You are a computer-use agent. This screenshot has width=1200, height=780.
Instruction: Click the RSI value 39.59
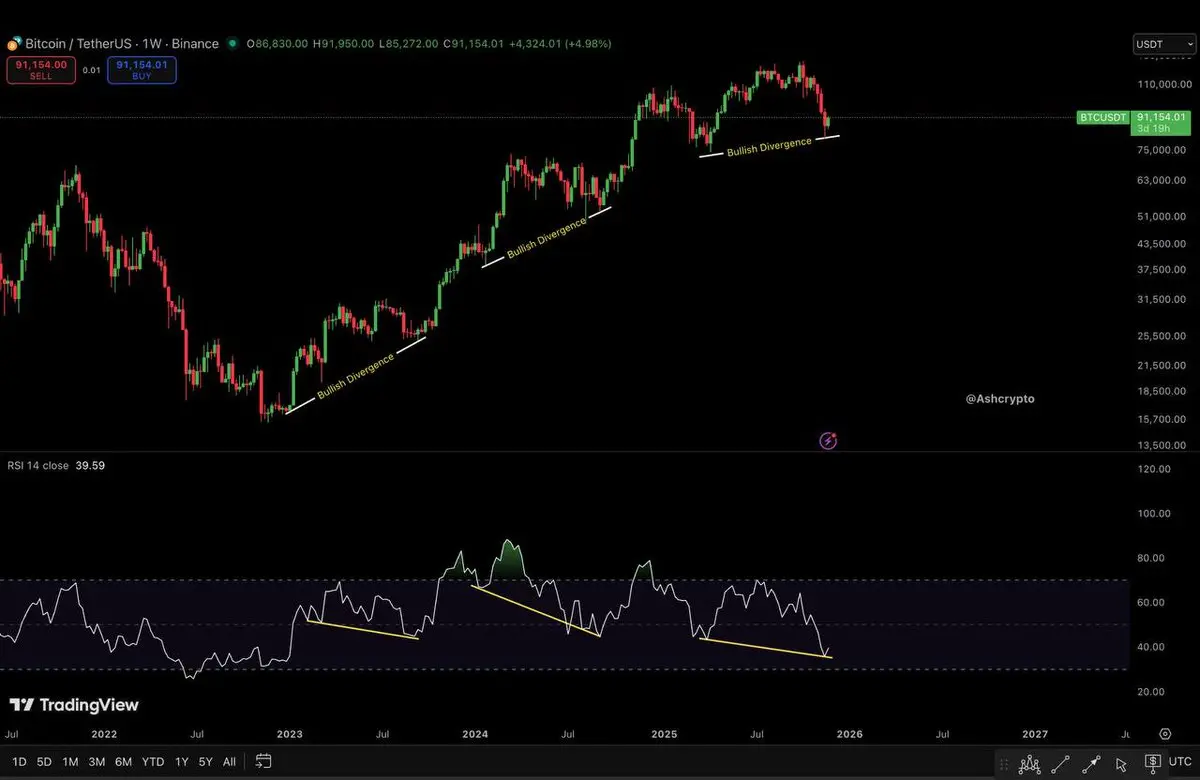pyautogui.click(x=92, y=465)
